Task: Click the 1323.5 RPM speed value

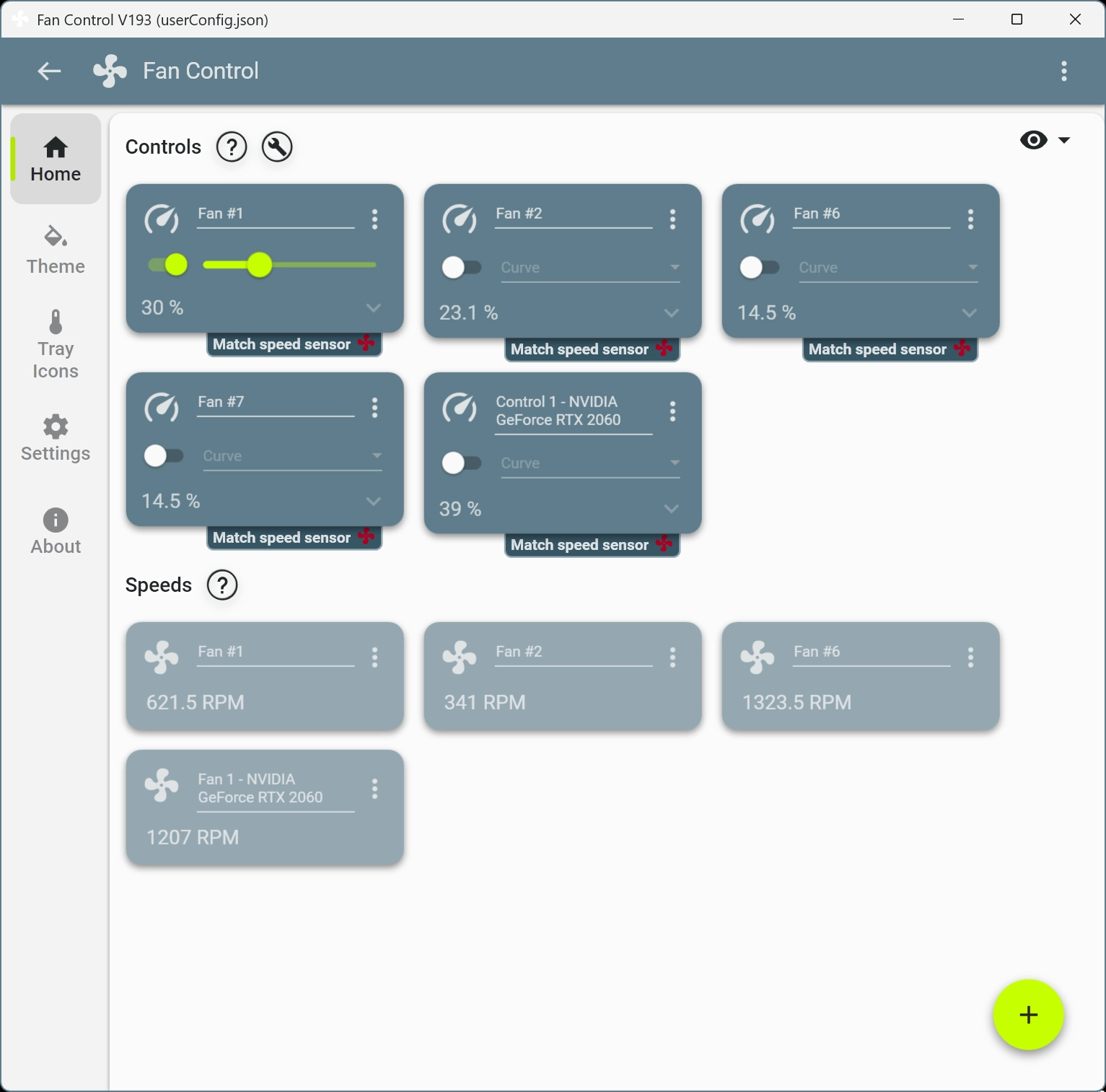Action: click(x=797, y=702)
